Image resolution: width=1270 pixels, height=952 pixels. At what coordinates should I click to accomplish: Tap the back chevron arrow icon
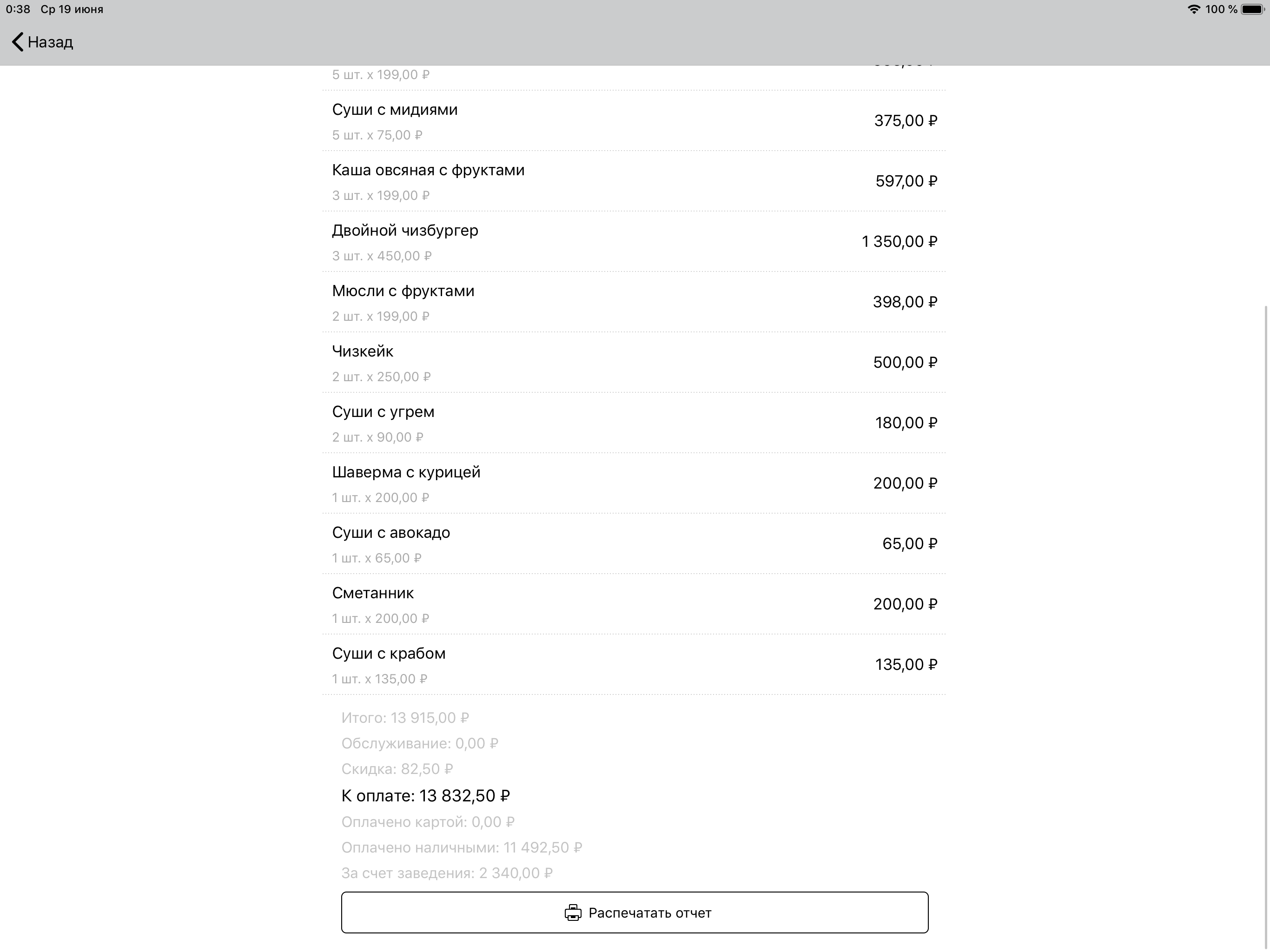(x=17, y=42)
